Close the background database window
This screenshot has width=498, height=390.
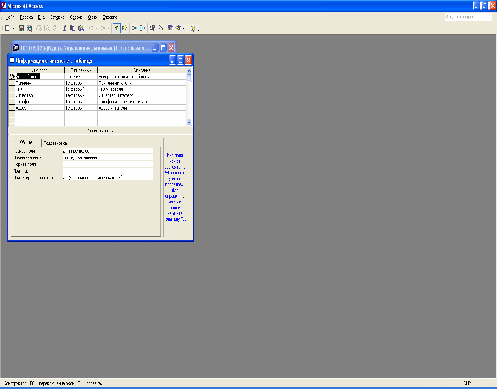pyautogui.click(x=171, y=48)
